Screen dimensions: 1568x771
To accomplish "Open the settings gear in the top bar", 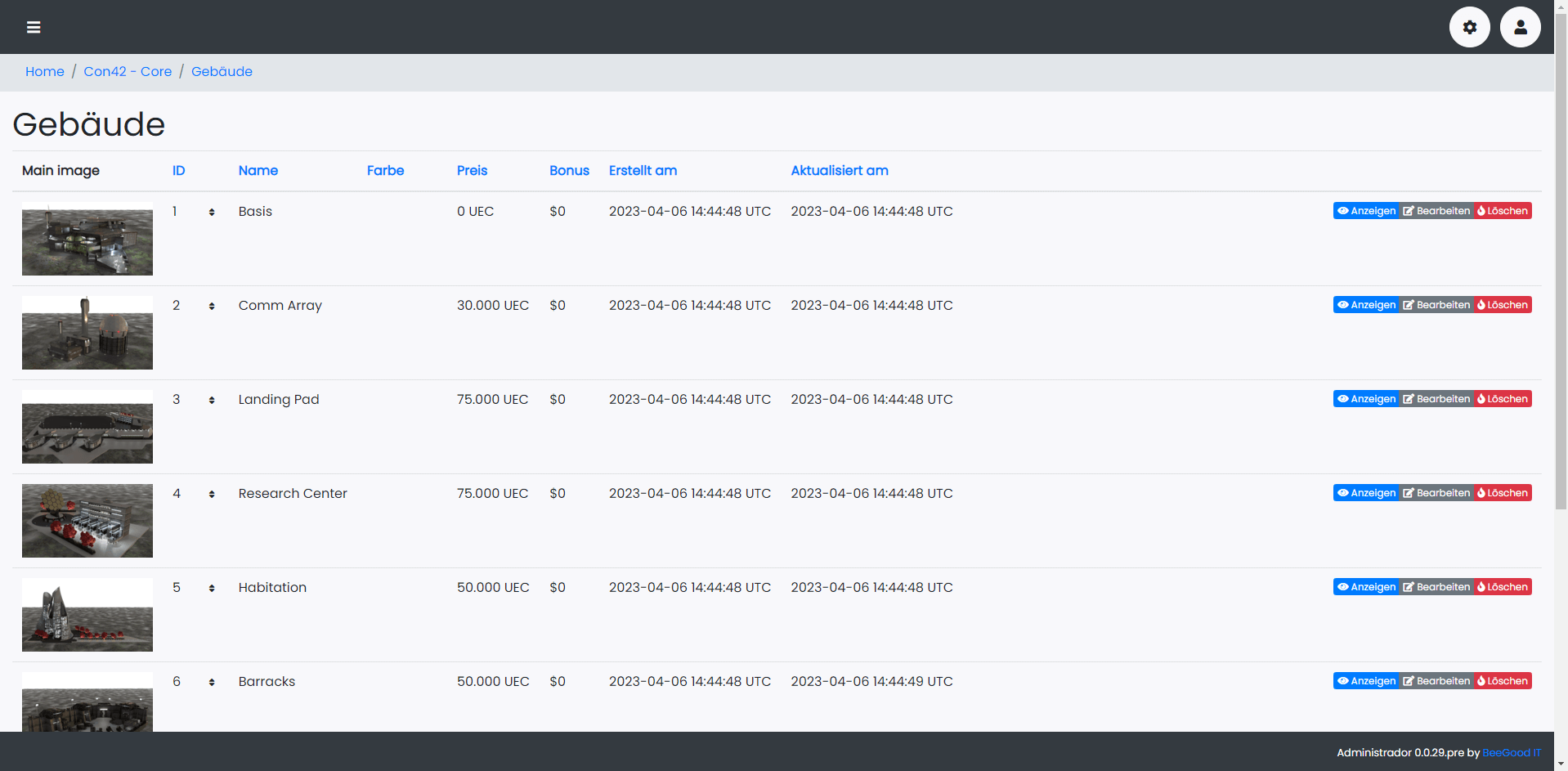I will click(x=1469, y=27).
